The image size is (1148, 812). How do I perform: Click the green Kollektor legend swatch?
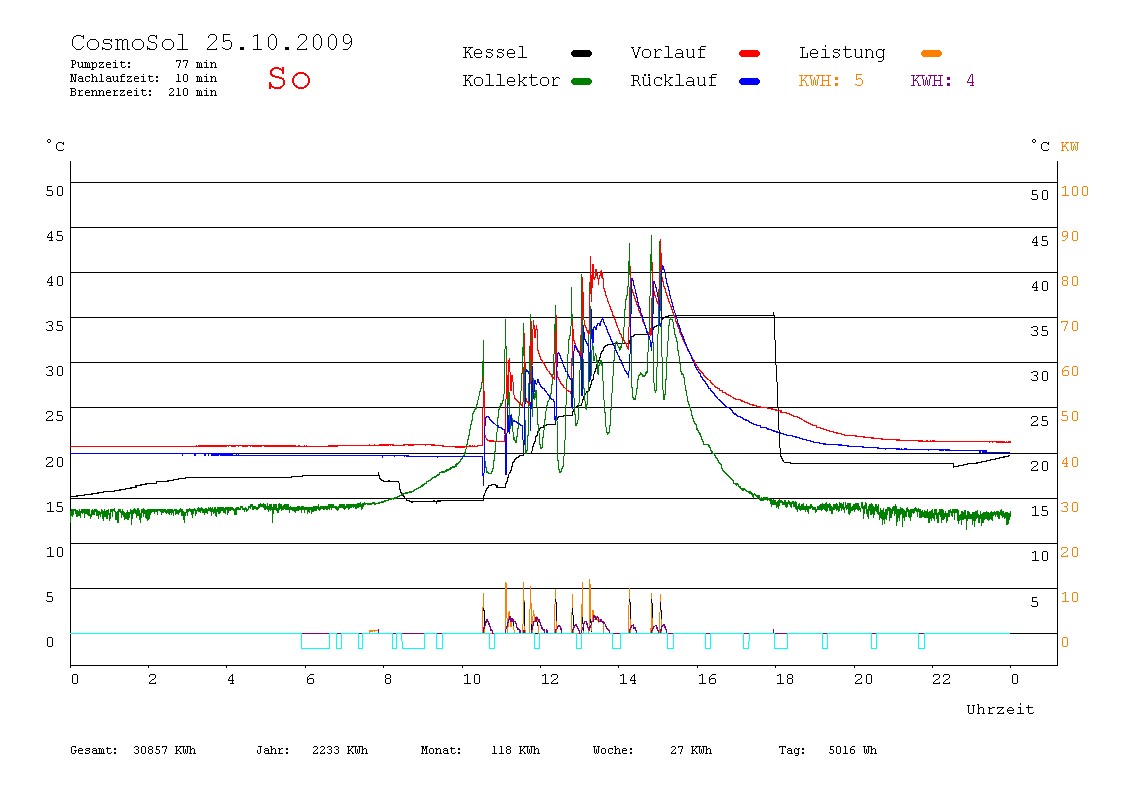(581, 81)
